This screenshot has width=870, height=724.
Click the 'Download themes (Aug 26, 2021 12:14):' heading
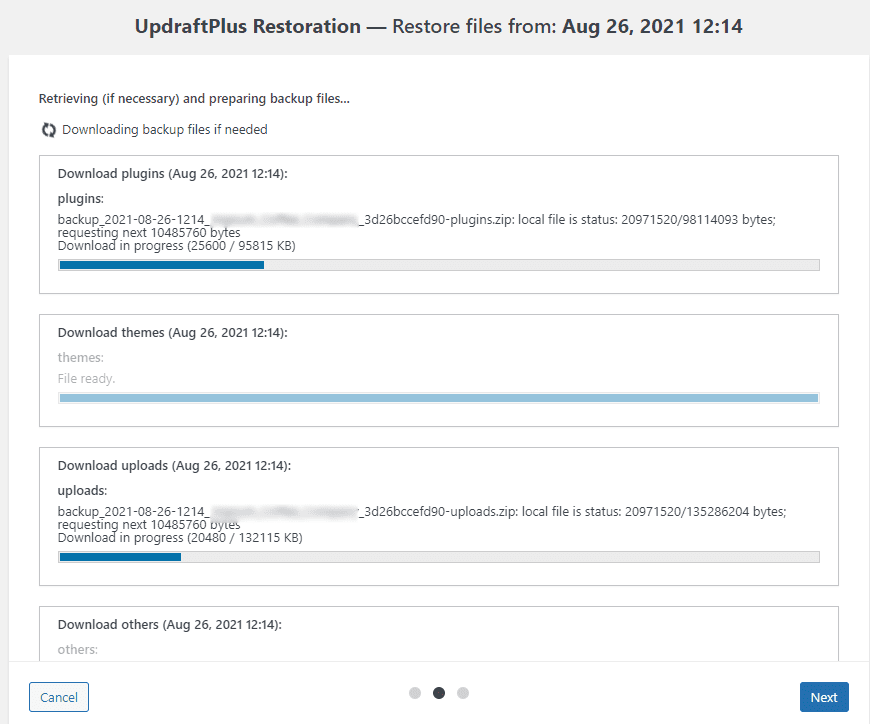point(173,333)
